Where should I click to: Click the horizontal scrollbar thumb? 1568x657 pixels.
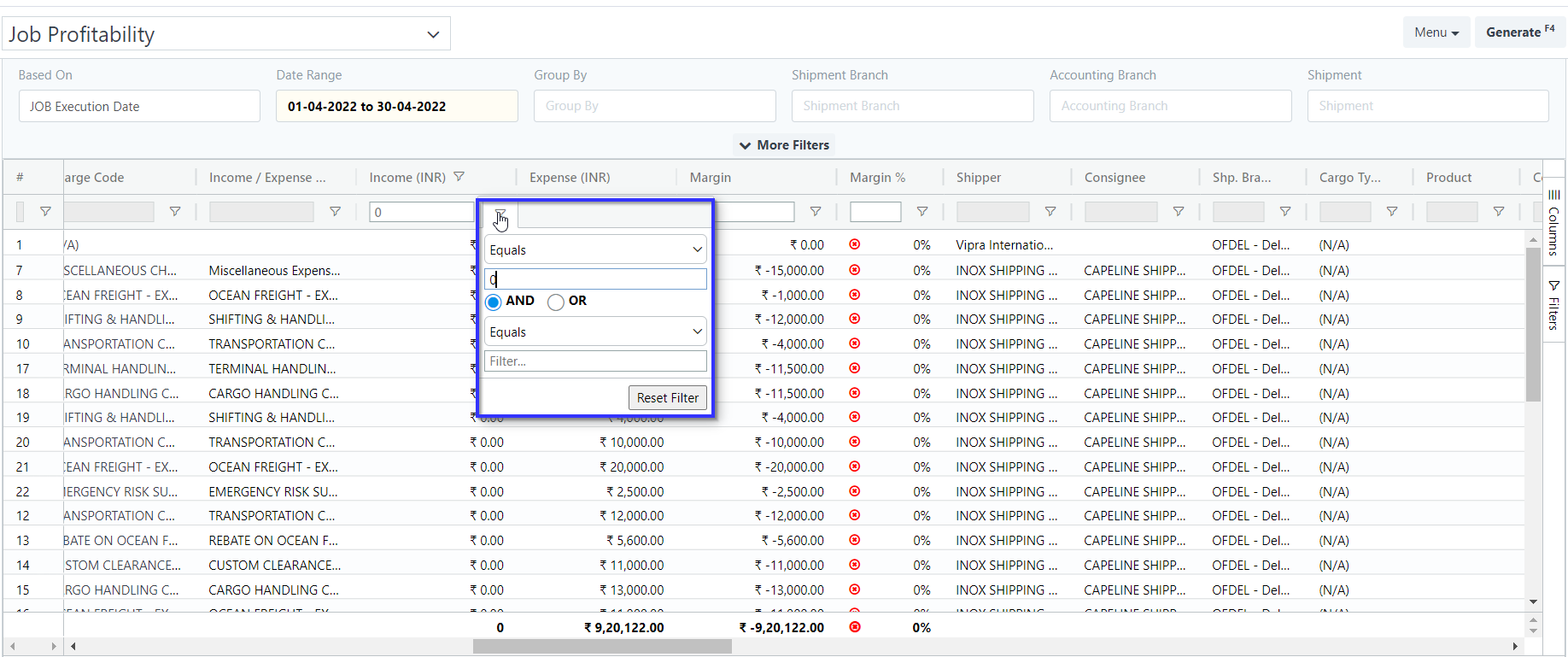tap(602, 647)
